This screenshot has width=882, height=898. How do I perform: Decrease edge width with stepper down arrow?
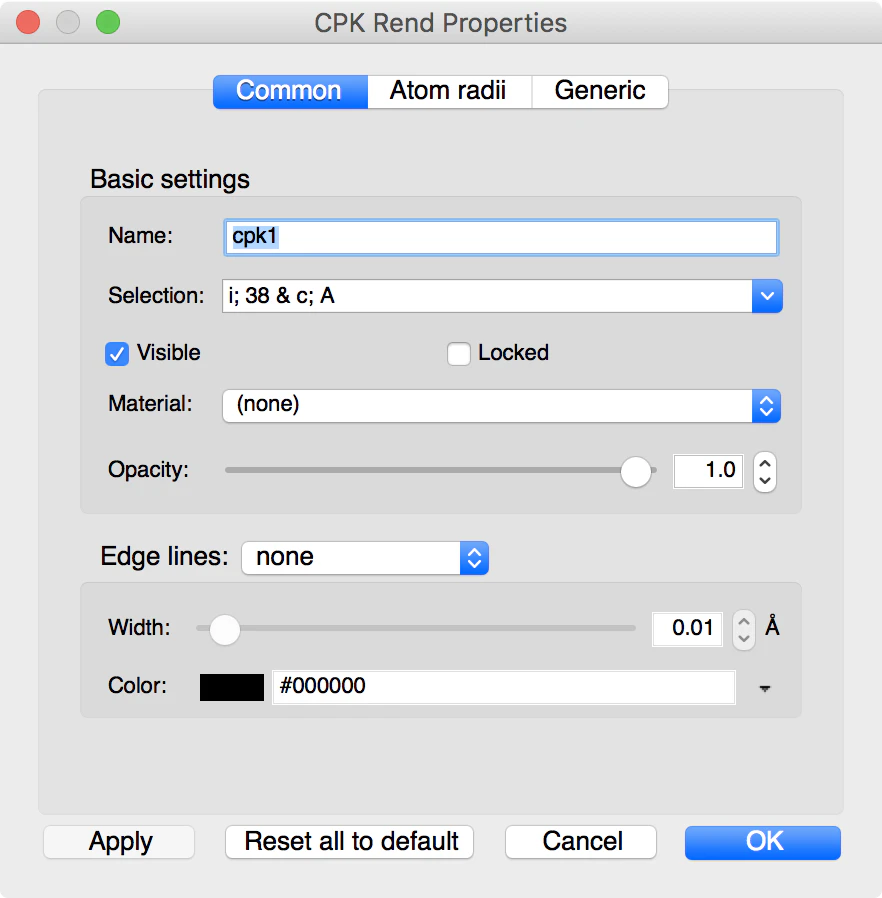743,639
